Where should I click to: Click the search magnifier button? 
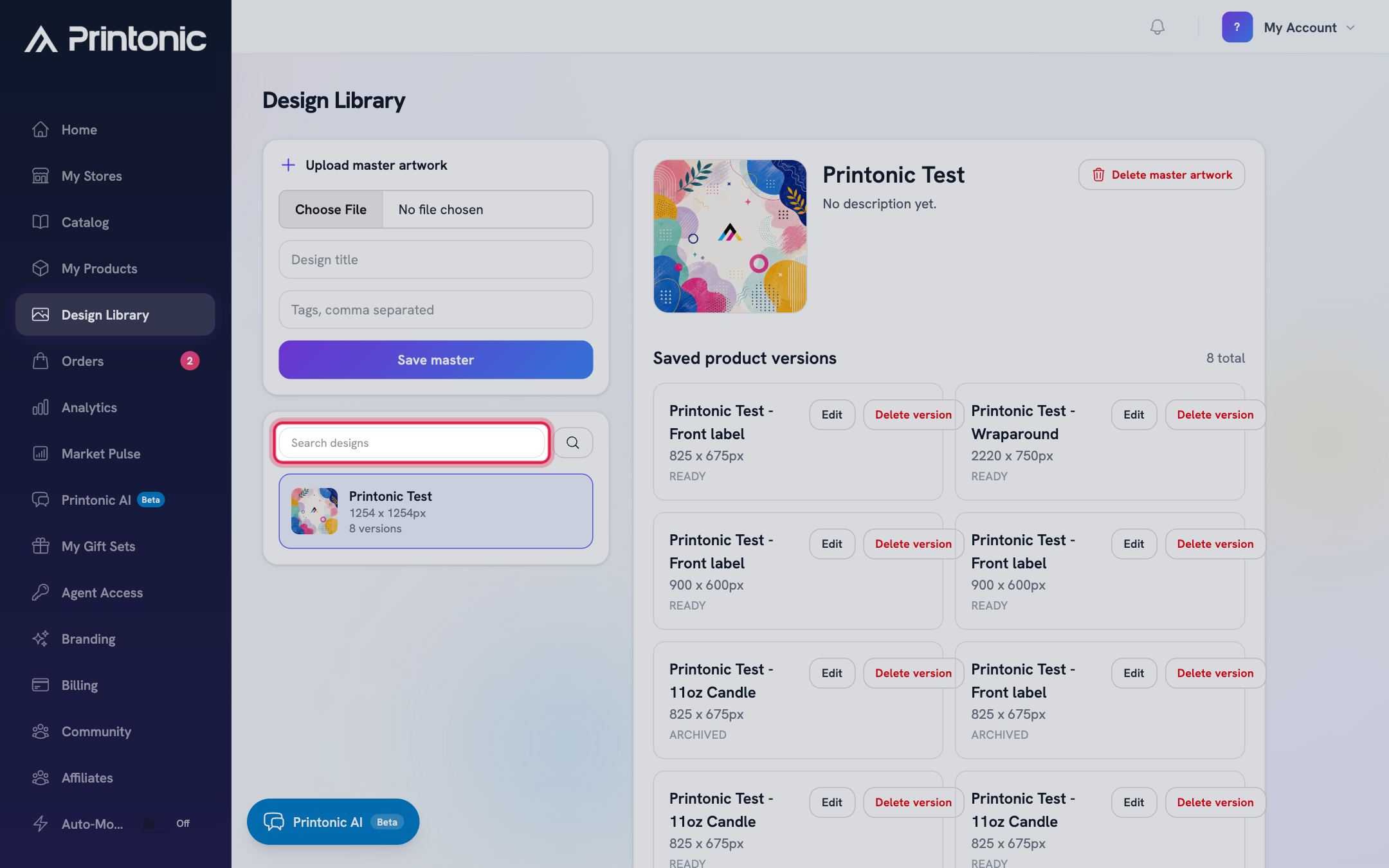[573, 442]
